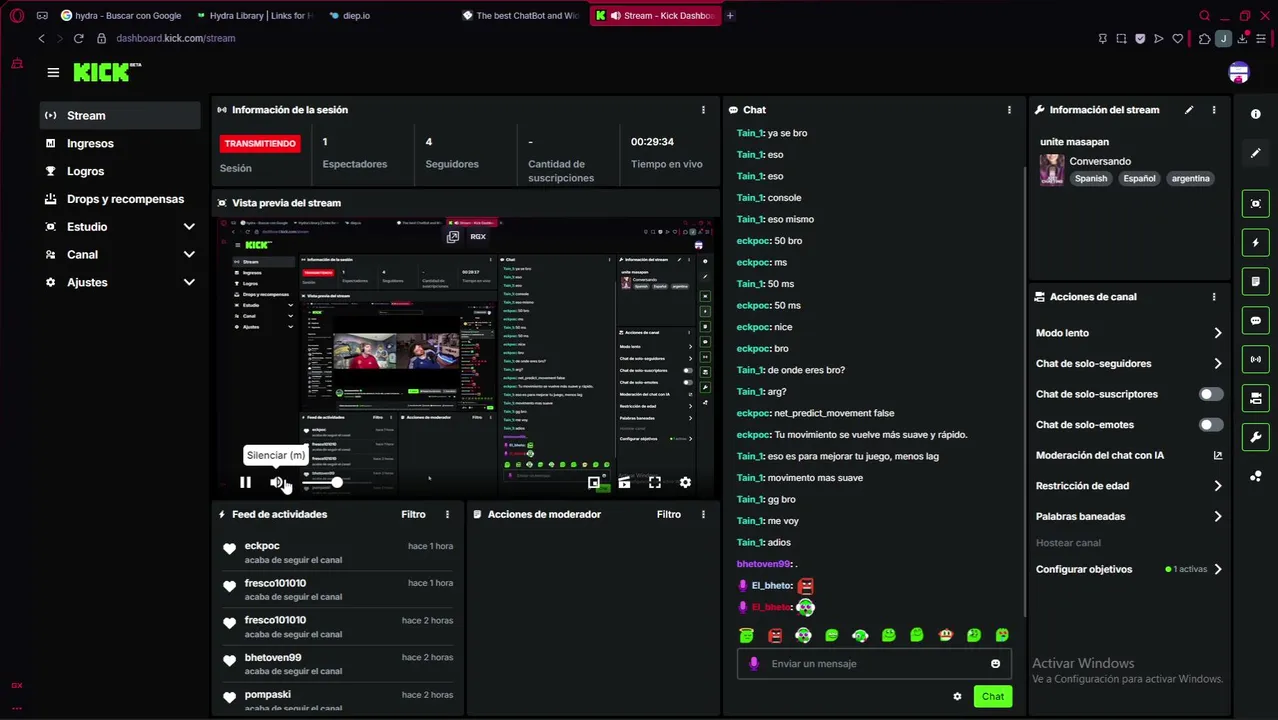Viewport: 1278px width, 720px height.
Task: Toggle the wrench widget in right sidebar
Action: pyautogui.click(x=1256, y=437)
